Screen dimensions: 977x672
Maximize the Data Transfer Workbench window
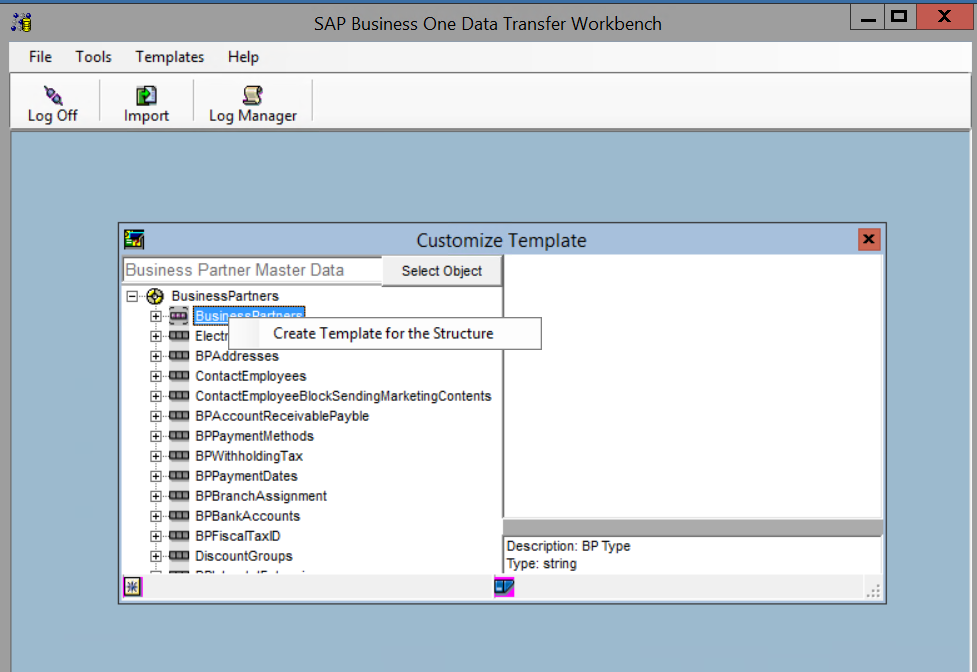(899, 17)
